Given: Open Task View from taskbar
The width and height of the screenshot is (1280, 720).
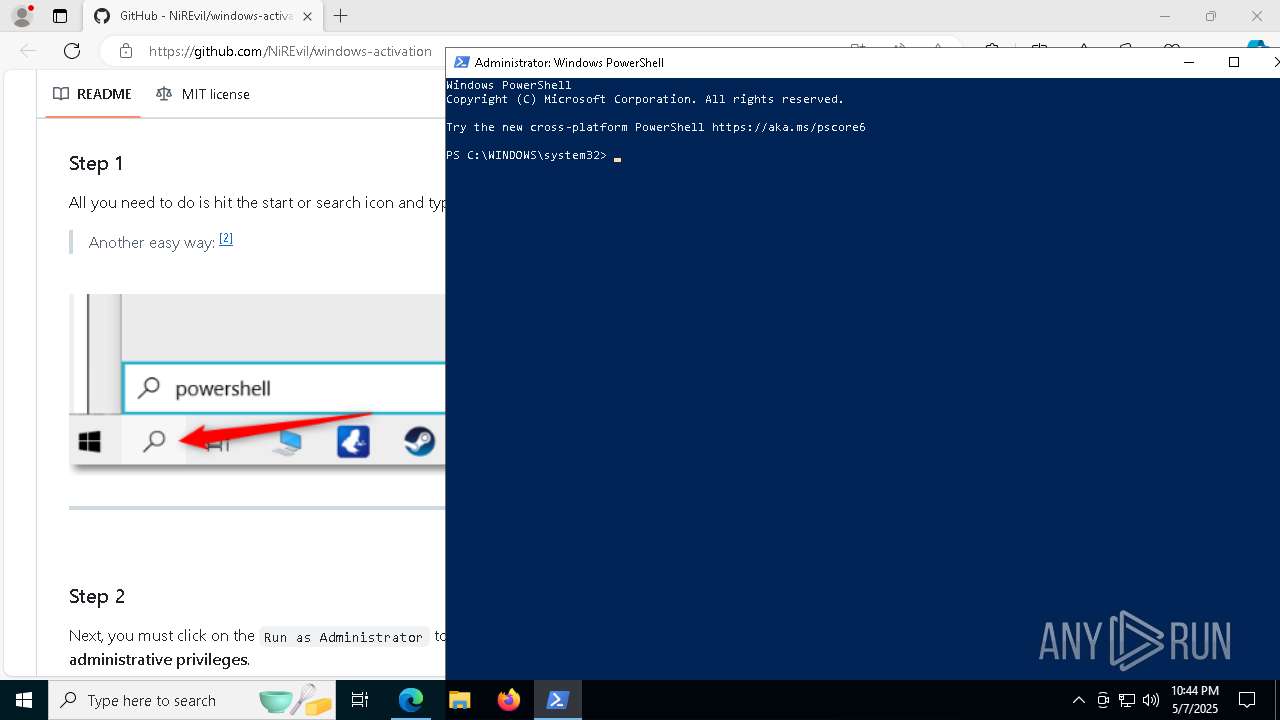Looking at the screenshot, I should pos(361,700).
